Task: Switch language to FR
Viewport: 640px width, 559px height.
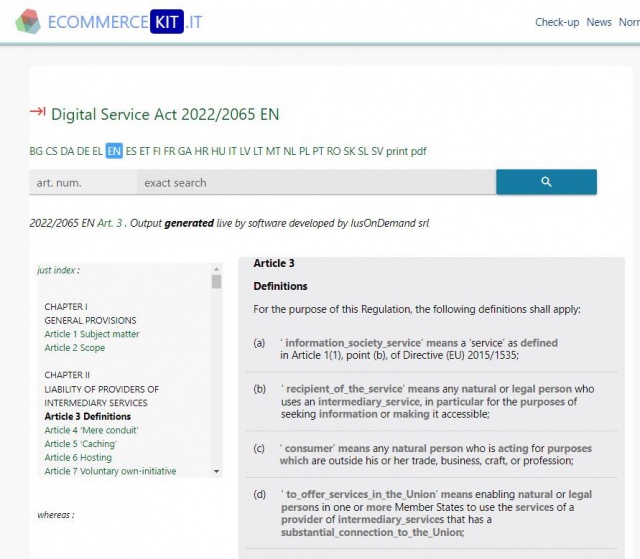Action: coord(169,151)
